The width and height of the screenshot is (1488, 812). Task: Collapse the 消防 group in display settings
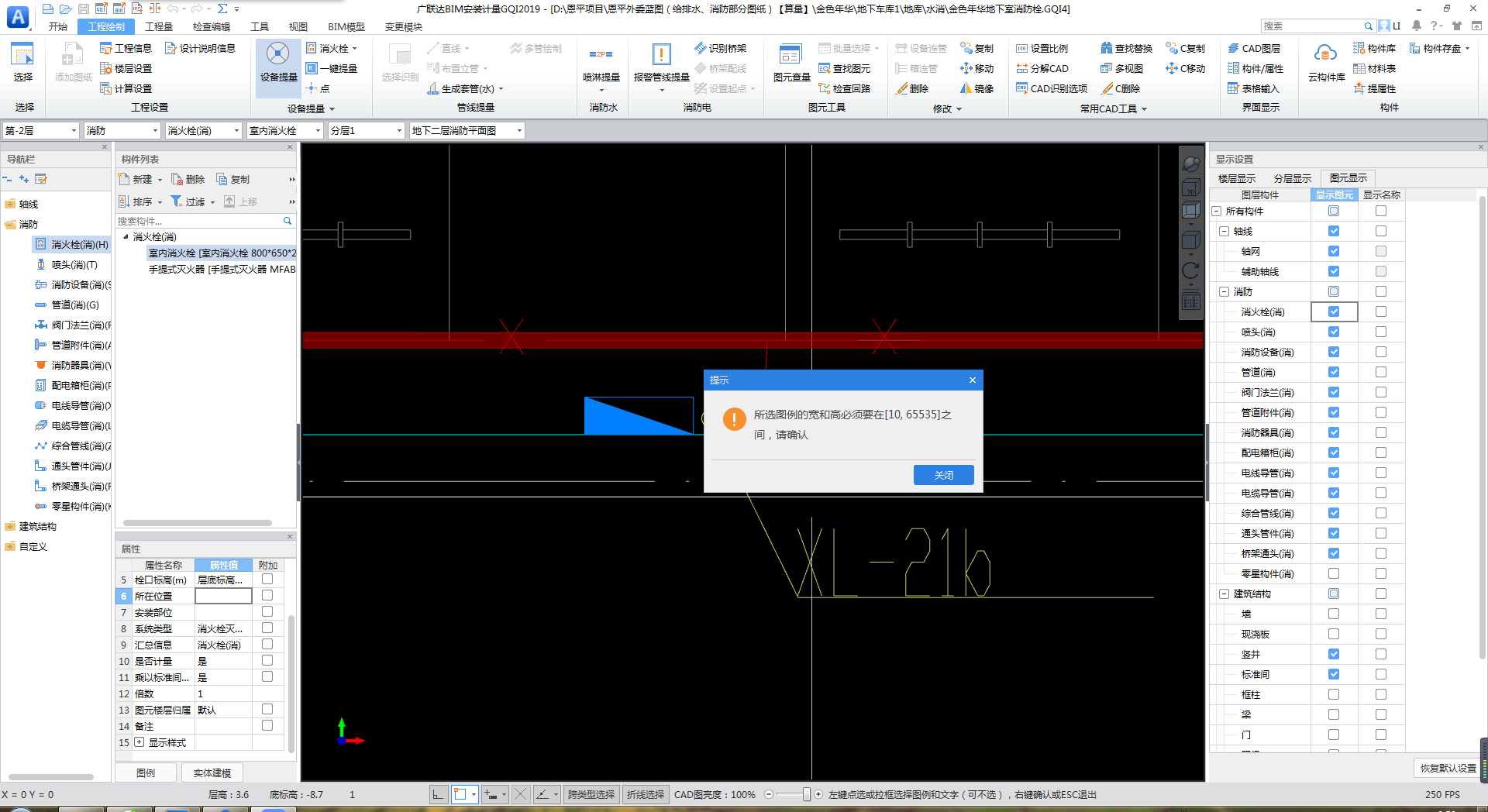tap(1224, 291)
